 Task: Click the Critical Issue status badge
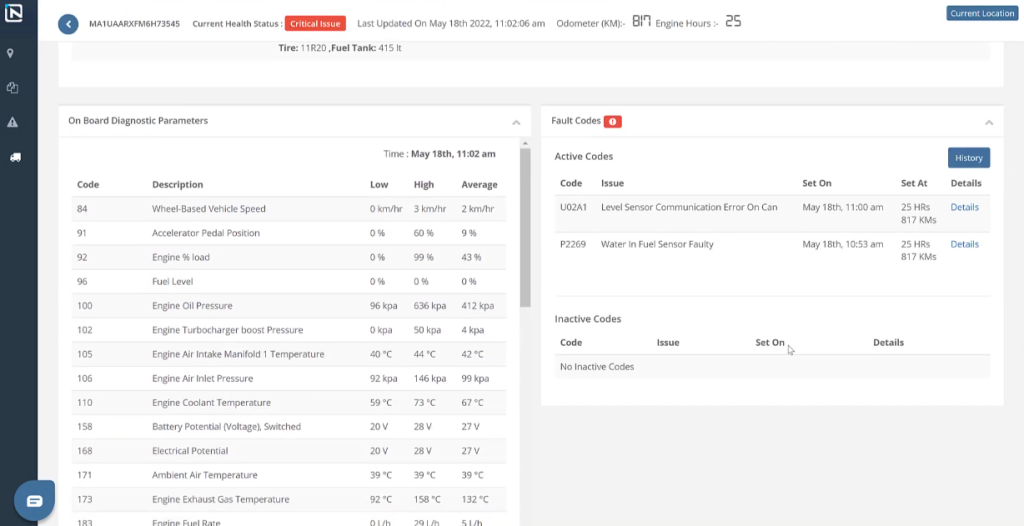coord(316,23)
